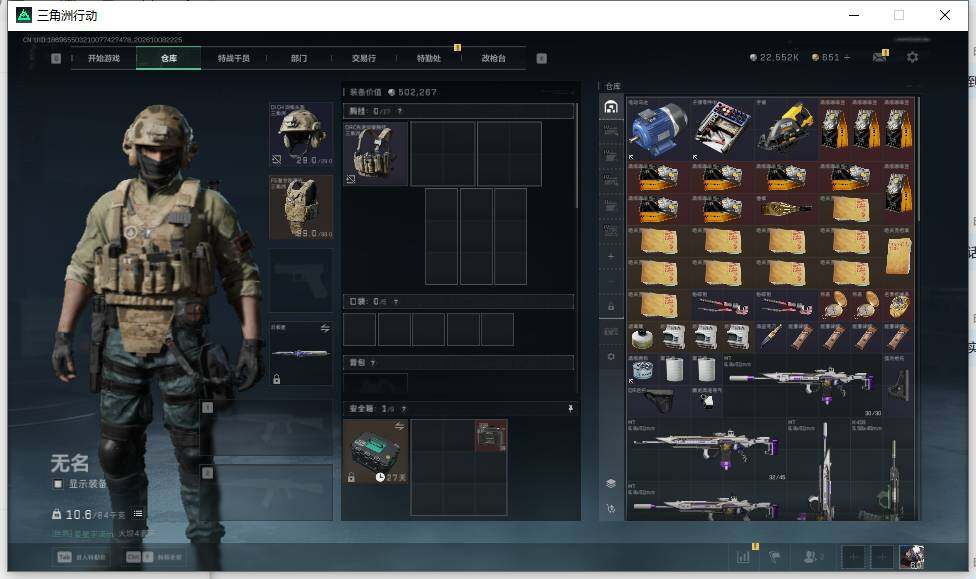
Task: Click primary weapon slot 2
Action: [266, 492]
